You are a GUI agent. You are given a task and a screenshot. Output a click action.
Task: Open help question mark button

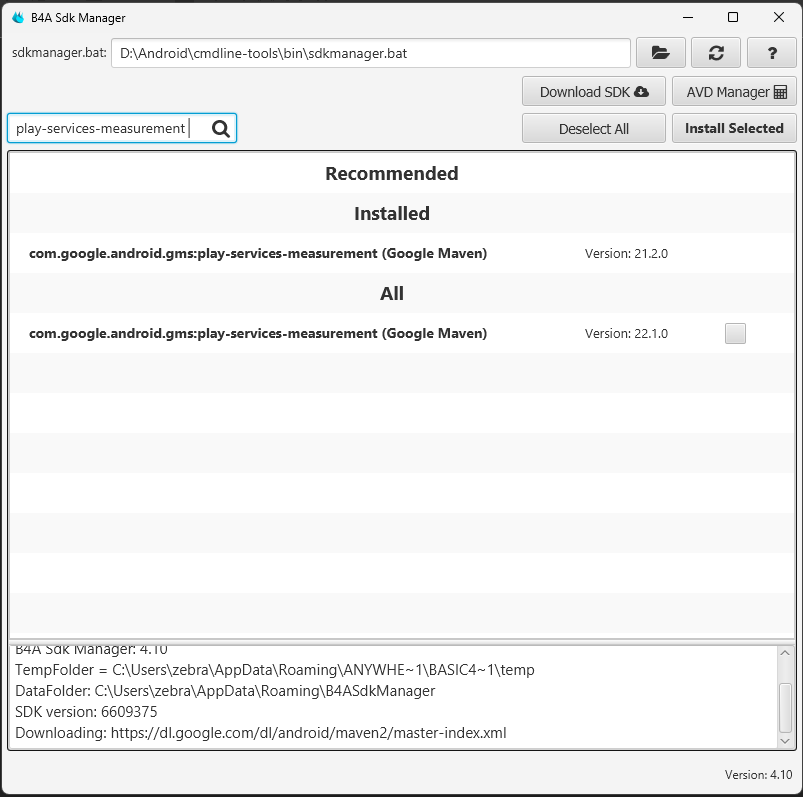coord(771,53)
